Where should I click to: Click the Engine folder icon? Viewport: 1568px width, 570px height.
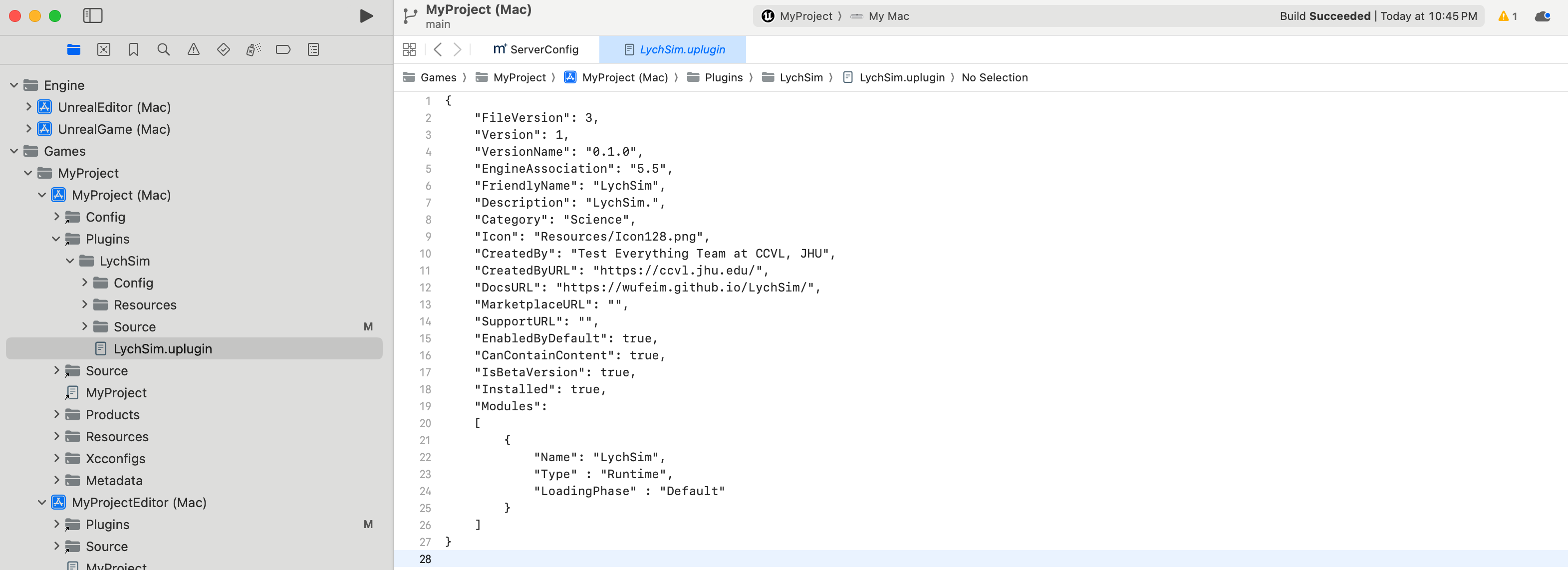coord(30,85)
